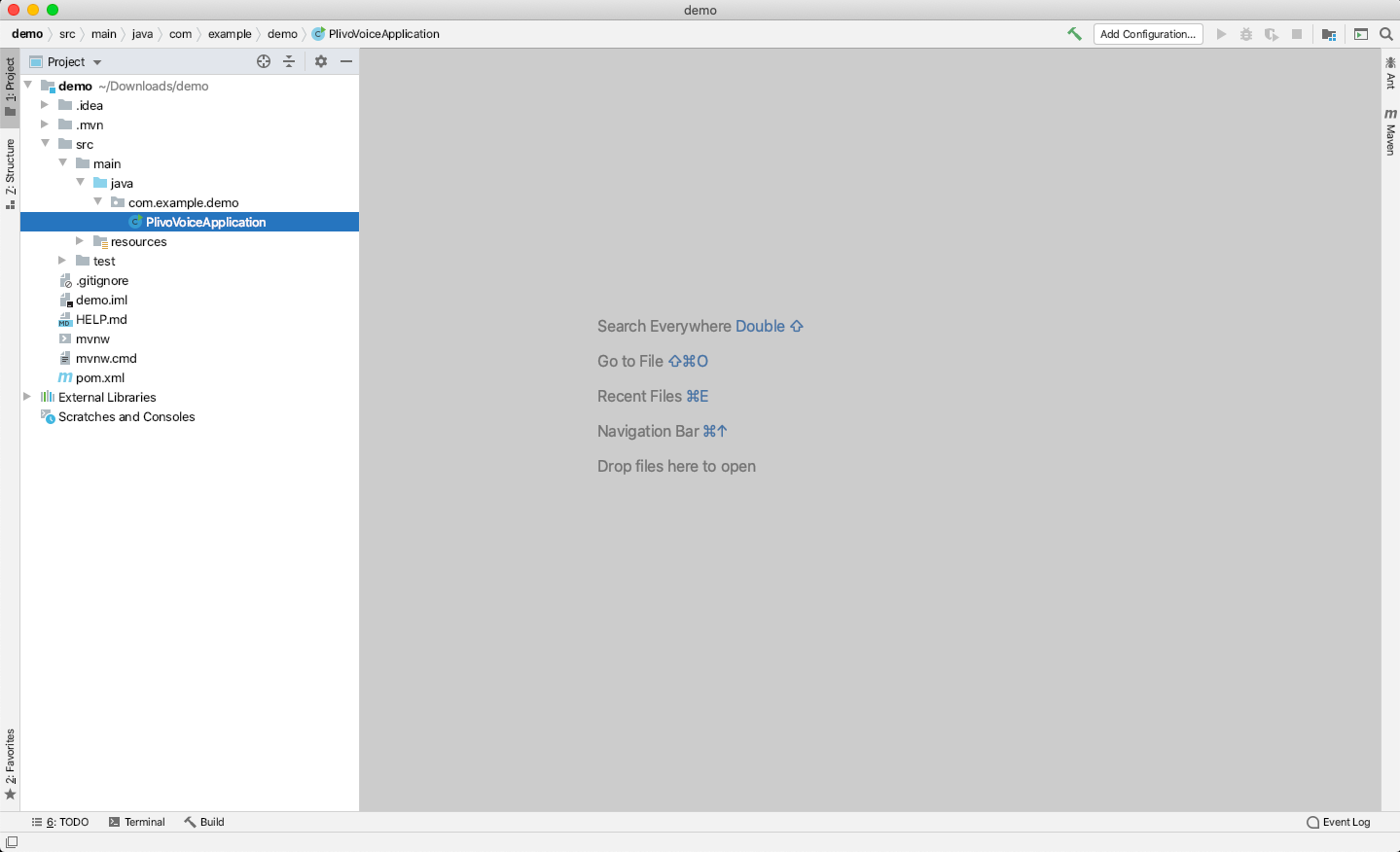1400x852 pixels.
Task: Click the Build Project hammer icon
Action: pos(1074,33)
